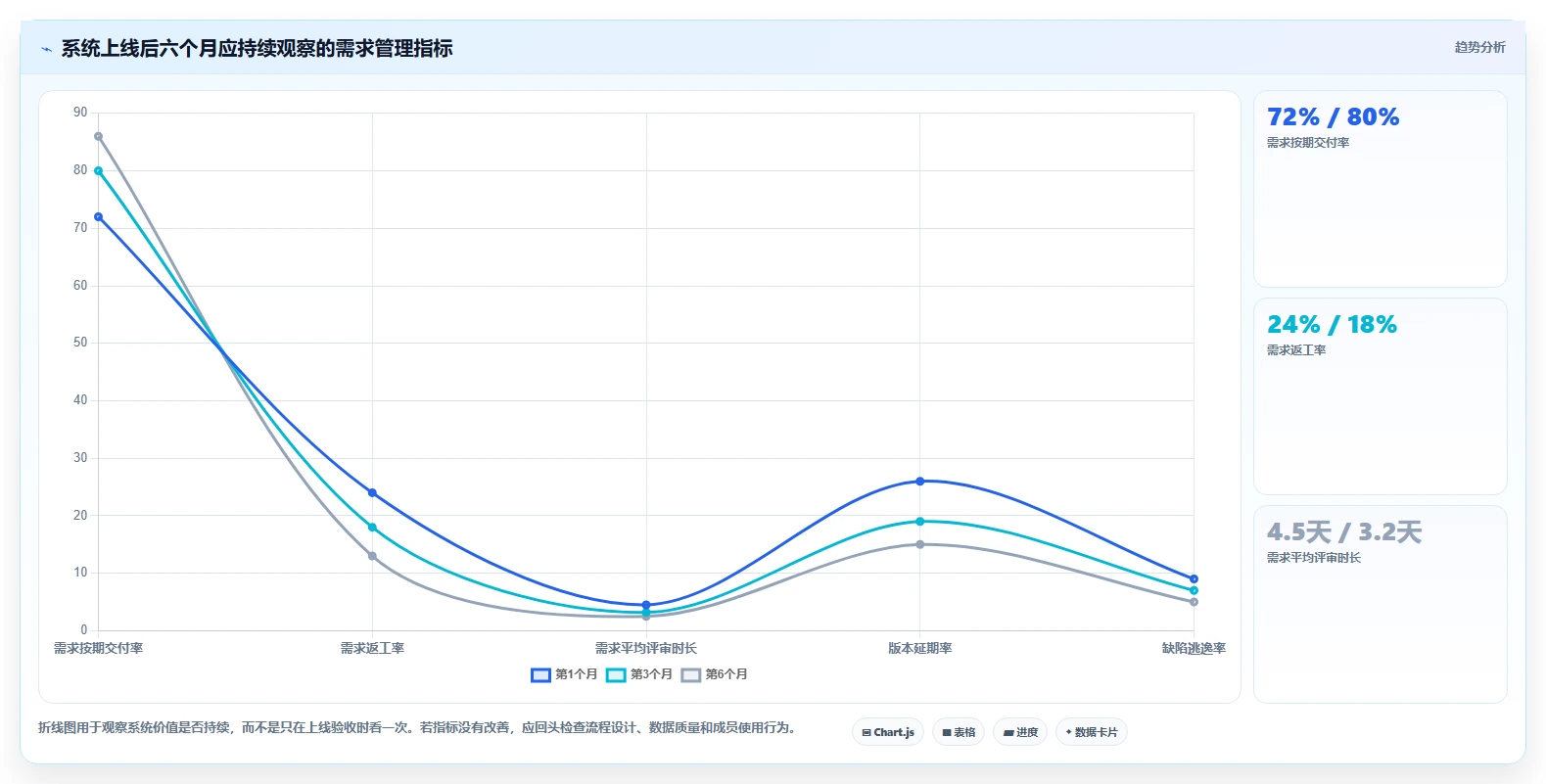
Task: Click the 表格 tag
Action: coord(959,732)
